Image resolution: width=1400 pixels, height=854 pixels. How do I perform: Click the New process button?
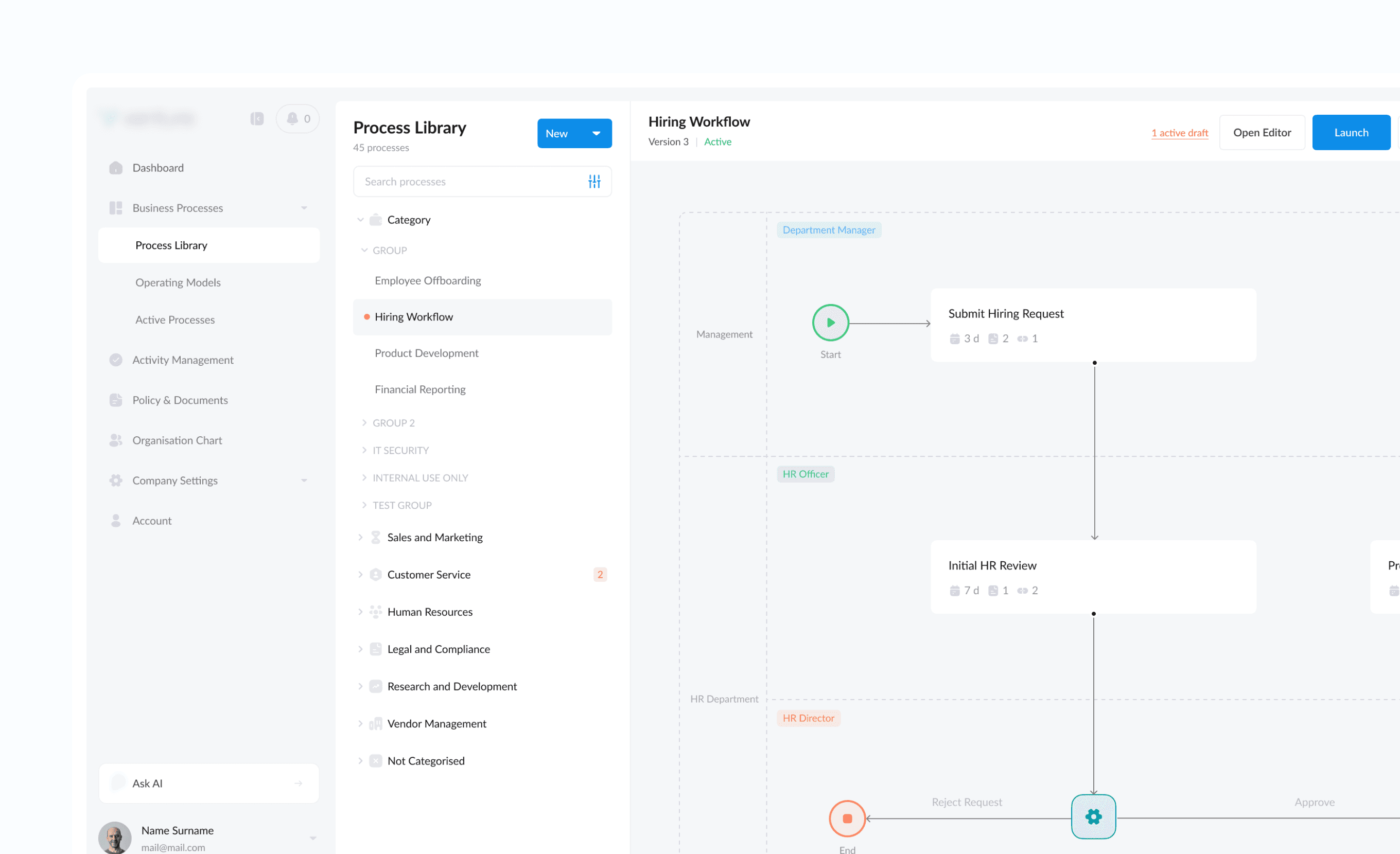click(574, 133)
